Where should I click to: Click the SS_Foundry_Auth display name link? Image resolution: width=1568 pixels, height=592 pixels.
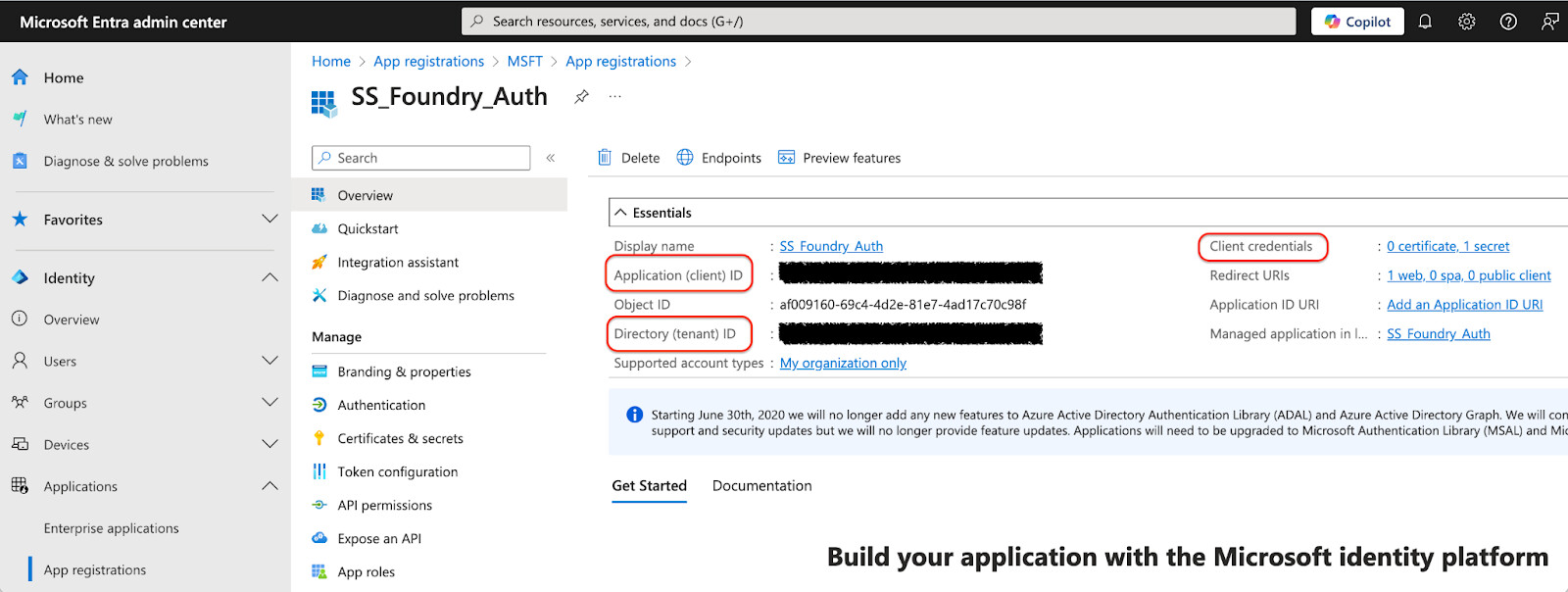click(831, 246)
